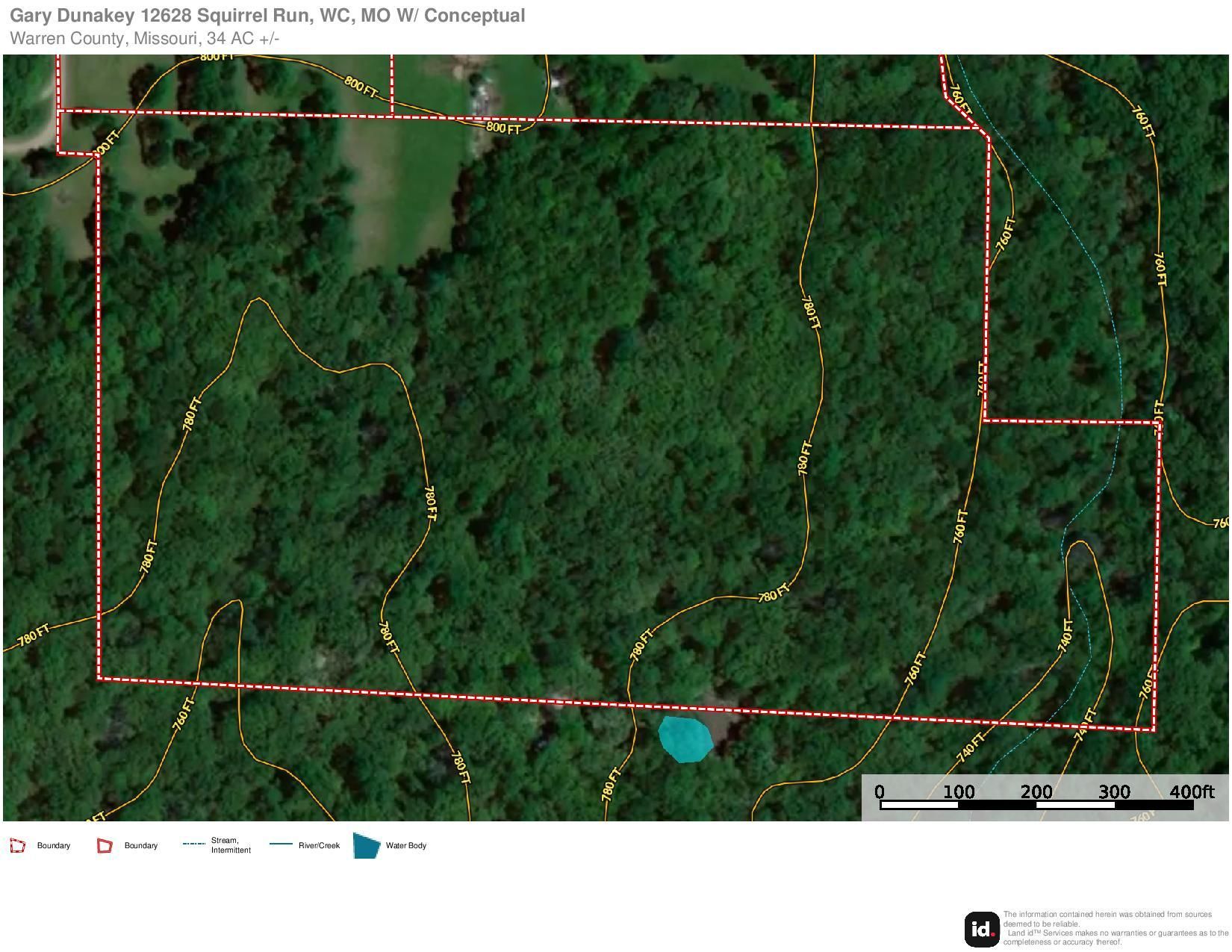
Task: Toggle the Boundary layer via its legend entry
Action: tap(54, 846)
